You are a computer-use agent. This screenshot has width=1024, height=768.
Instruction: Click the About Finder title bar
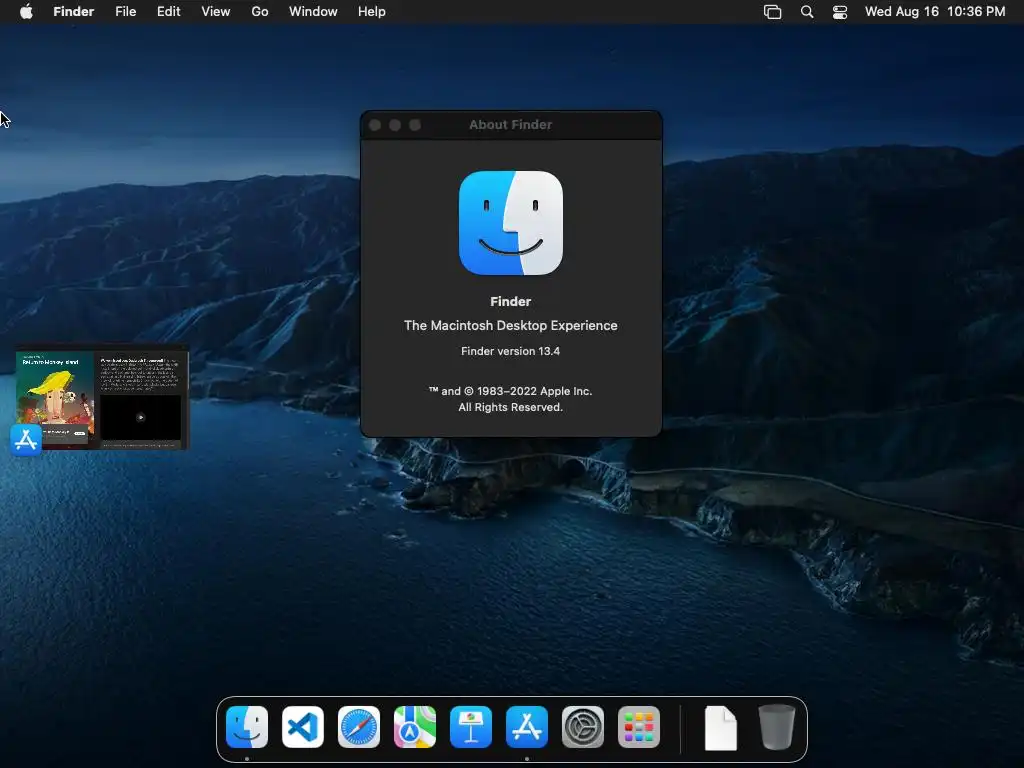(511, 125)
